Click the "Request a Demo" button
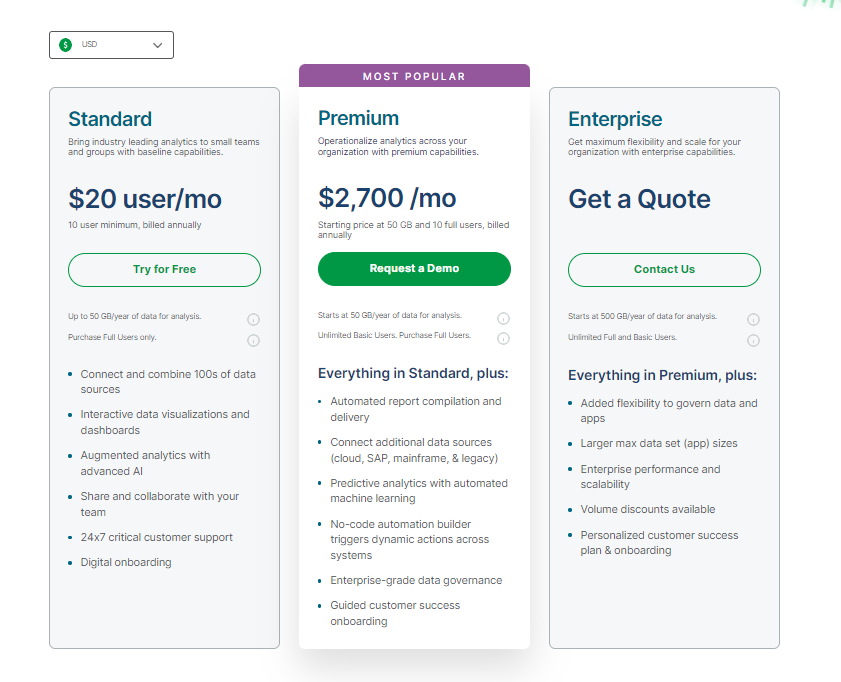 (414, 269)
